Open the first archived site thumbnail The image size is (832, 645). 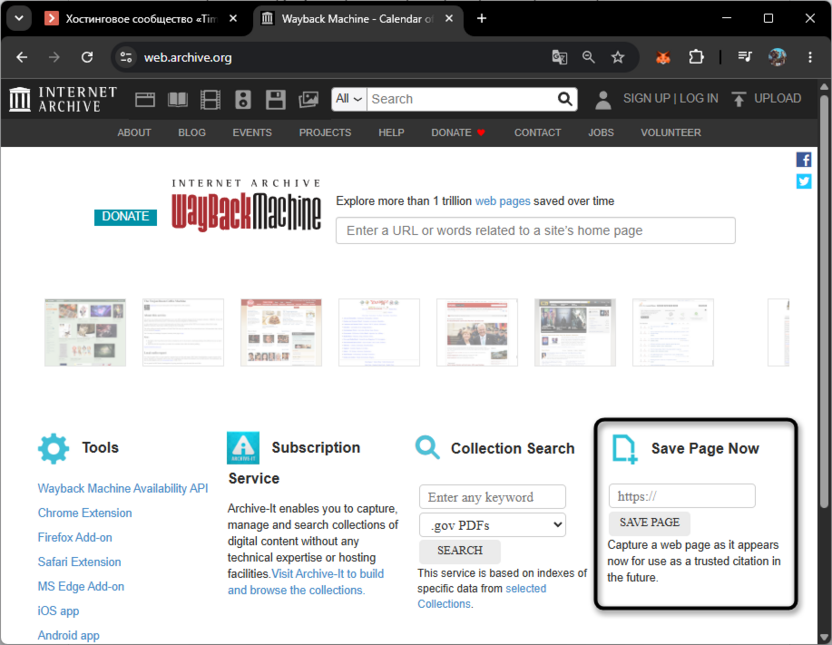click(x=85, y=333)
